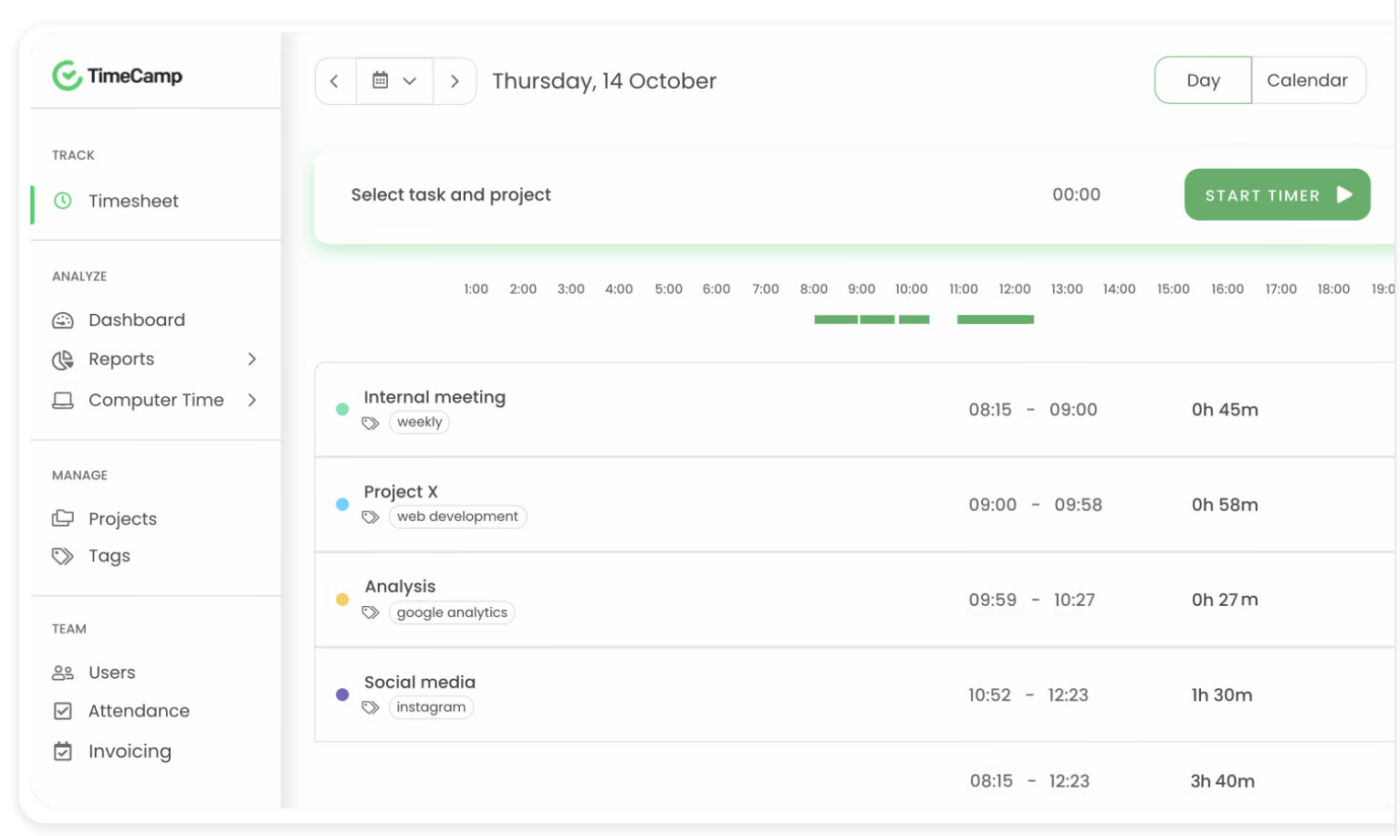Click the Select task and project field
This screenshot has height=836, width=1400.
[451, 195]
